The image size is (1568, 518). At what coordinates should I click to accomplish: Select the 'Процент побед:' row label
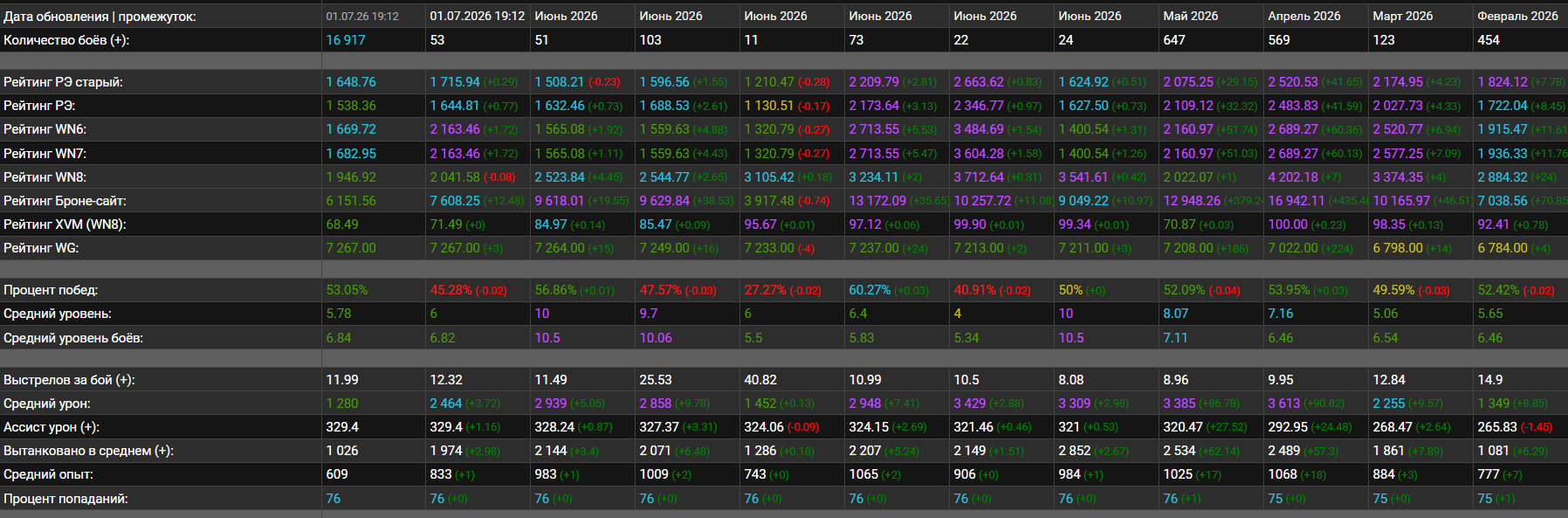pyautogui.click(x=51, y=289)
